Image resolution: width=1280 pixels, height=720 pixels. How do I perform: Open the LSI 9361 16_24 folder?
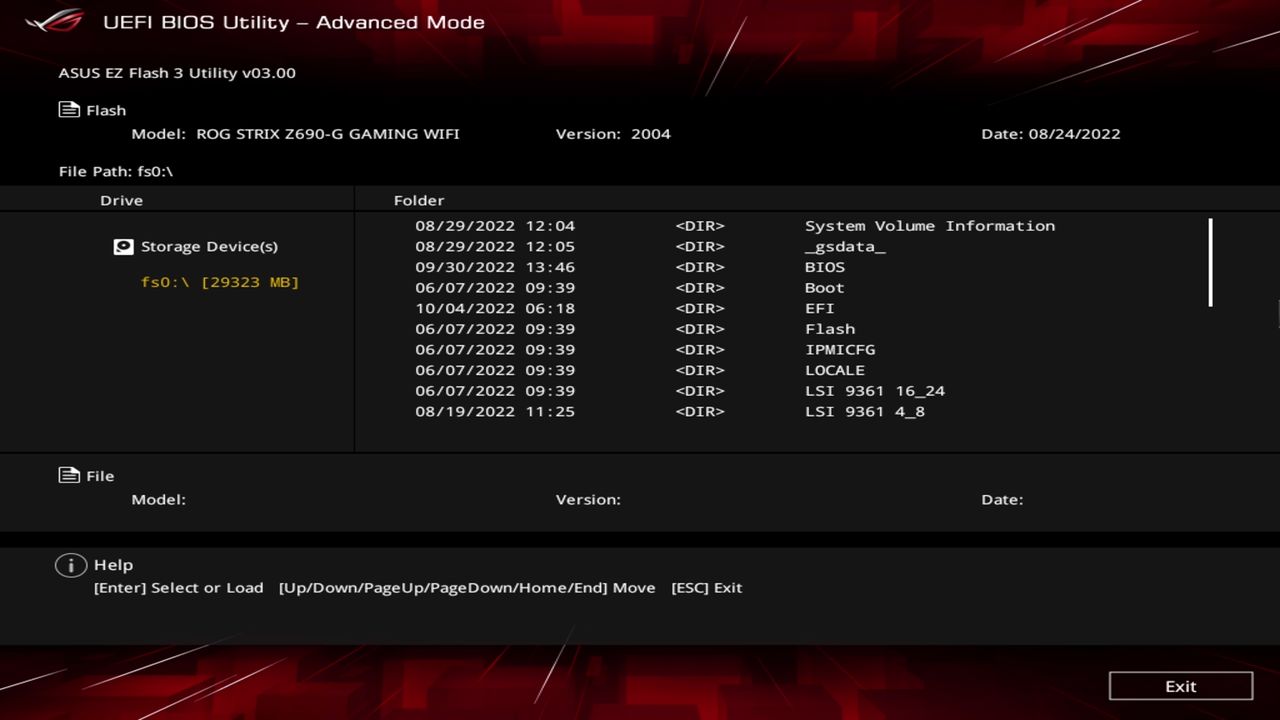(x=875, y=391)
